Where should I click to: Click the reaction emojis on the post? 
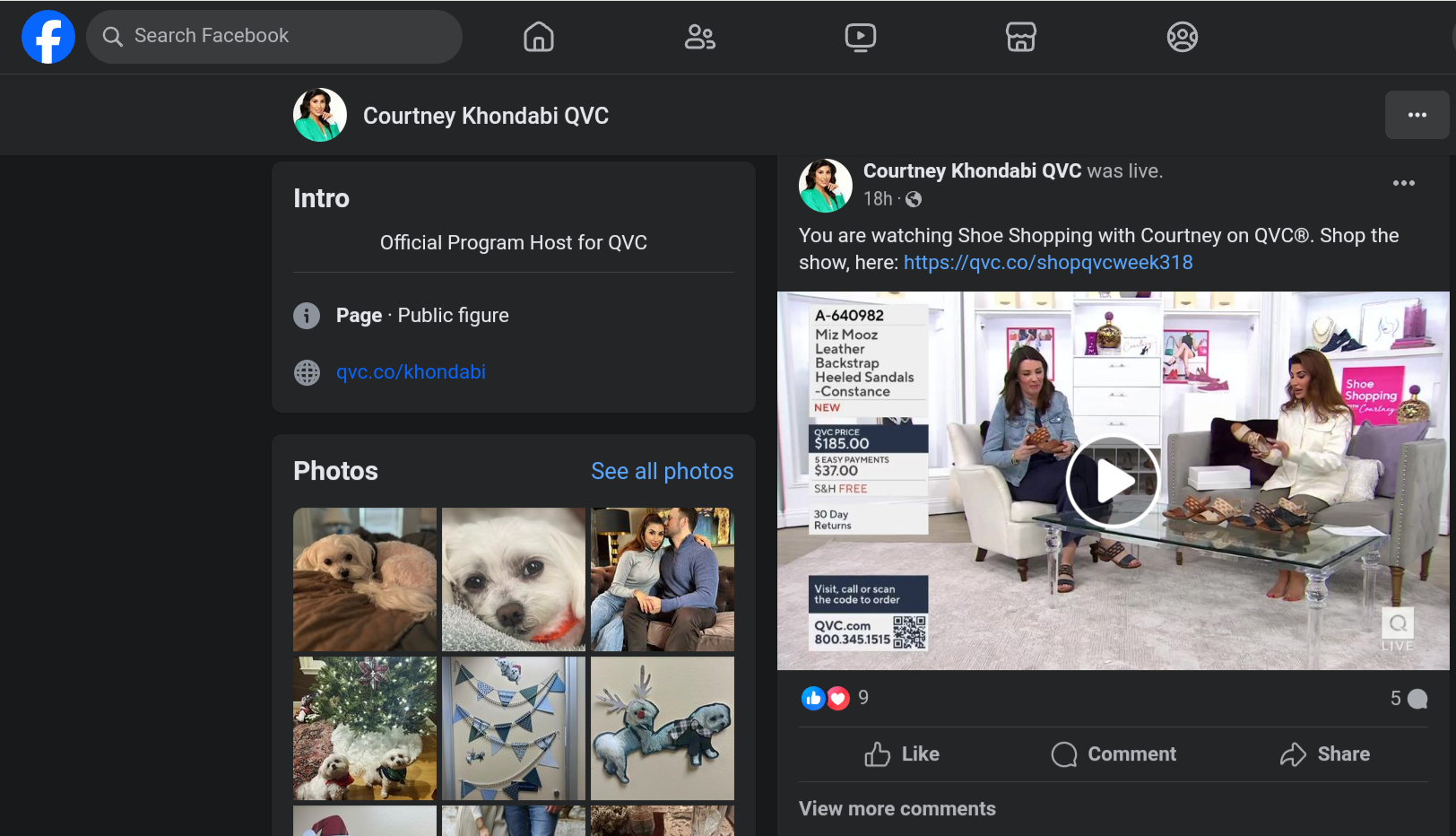(825, 698)
